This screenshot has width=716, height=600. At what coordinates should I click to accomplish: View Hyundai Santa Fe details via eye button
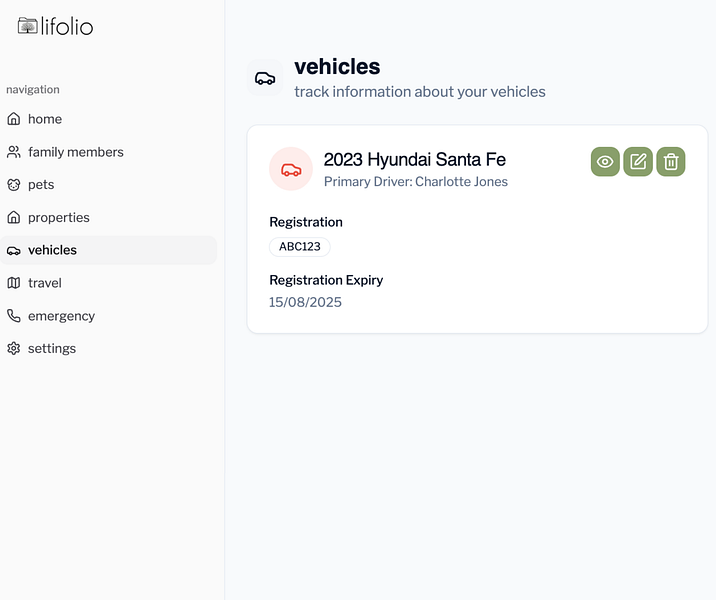pos(605,161)
